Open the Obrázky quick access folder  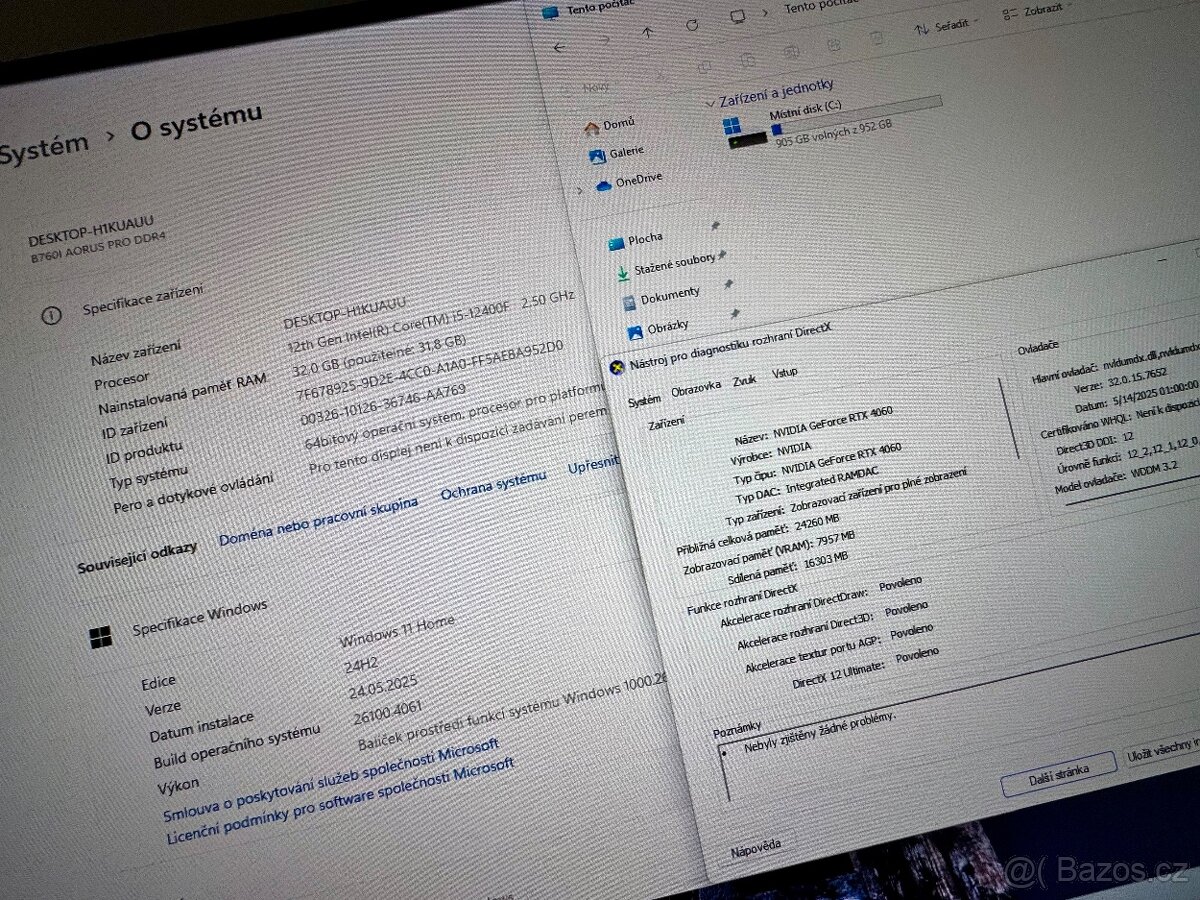(666, 328)
